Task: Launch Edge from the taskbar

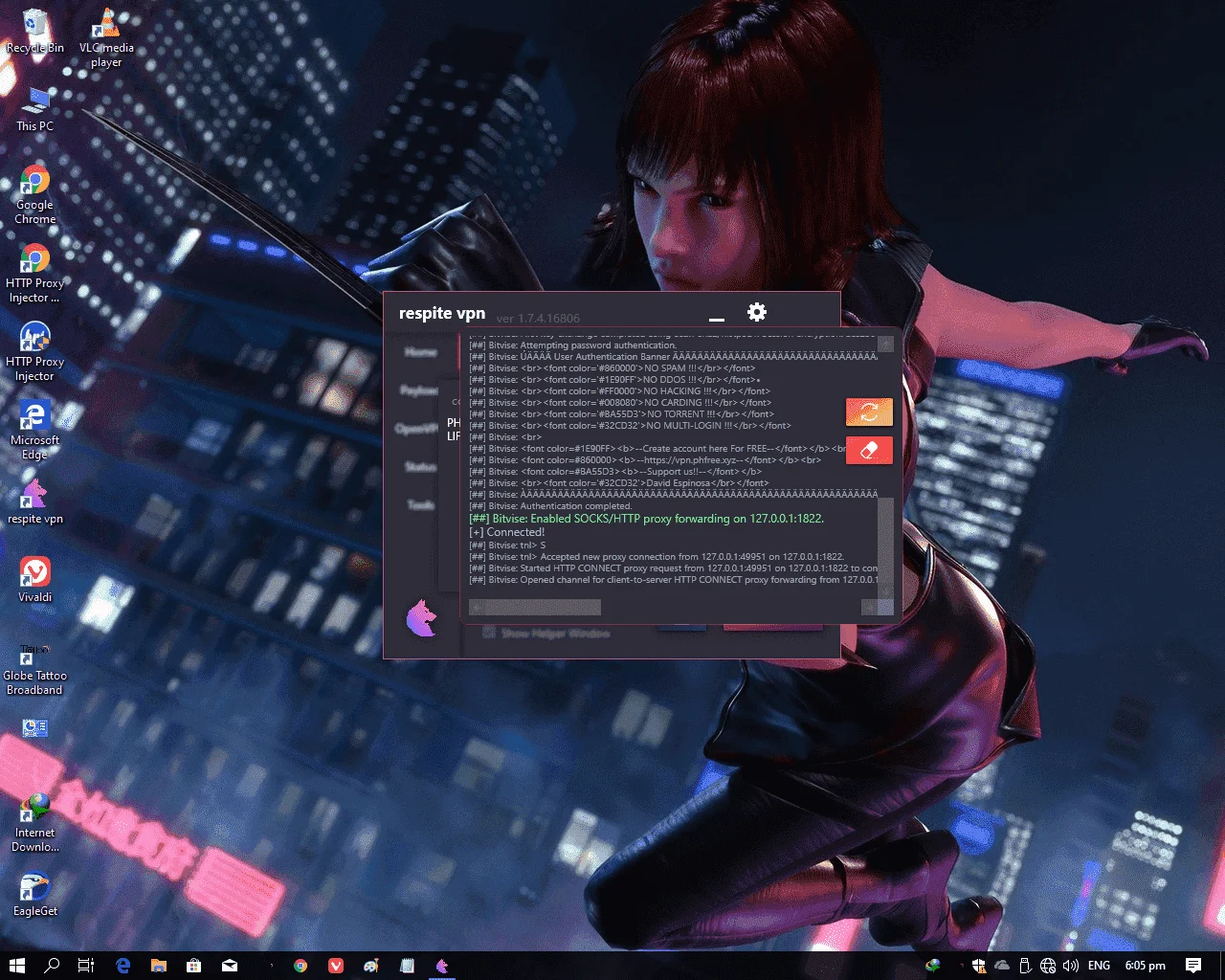Action: 122,966
